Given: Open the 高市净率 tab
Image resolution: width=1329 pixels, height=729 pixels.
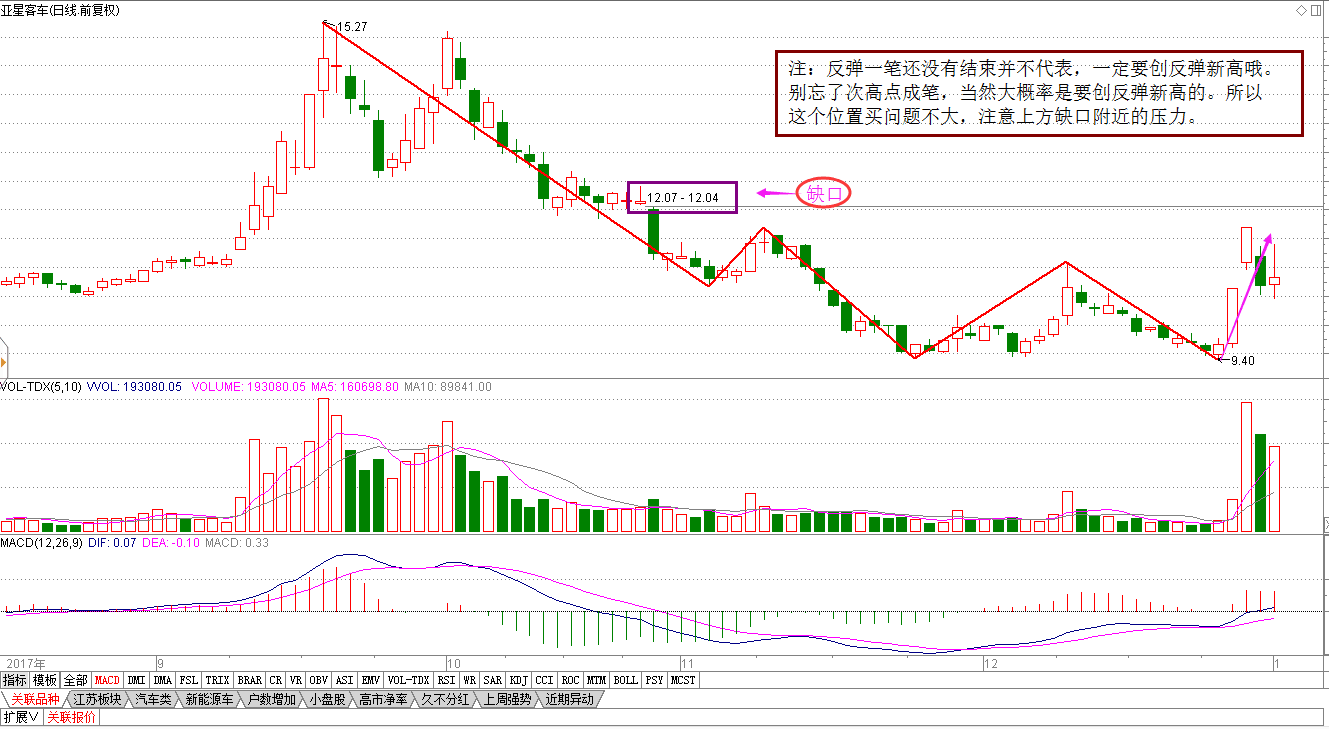Looking at the screenshot, I should tap(383, 699).
